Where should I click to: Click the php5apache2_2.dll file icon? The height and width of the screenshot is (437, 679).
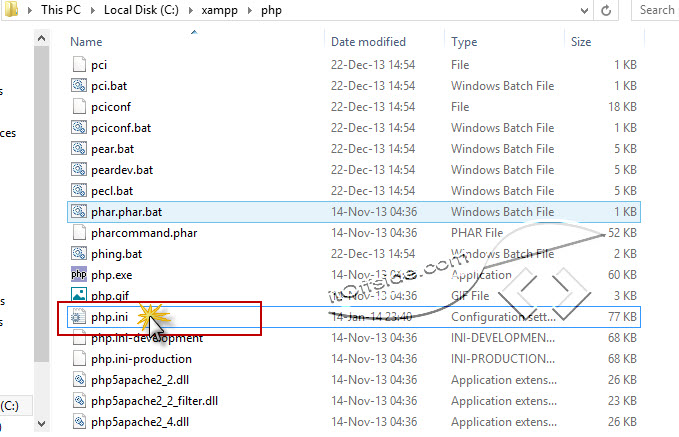tap(79, 379)
